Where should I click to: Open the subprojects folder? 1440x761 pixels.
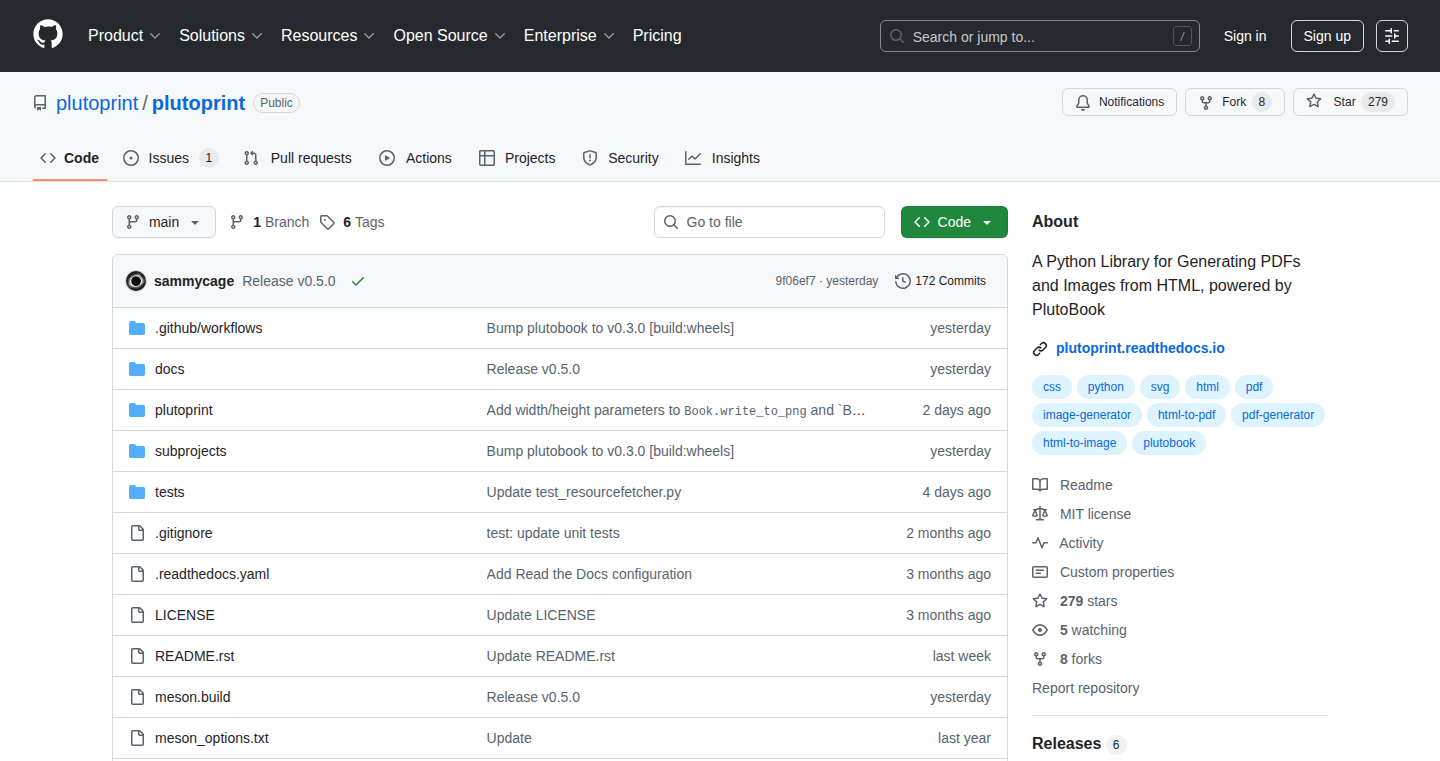[x=191, y=451]
